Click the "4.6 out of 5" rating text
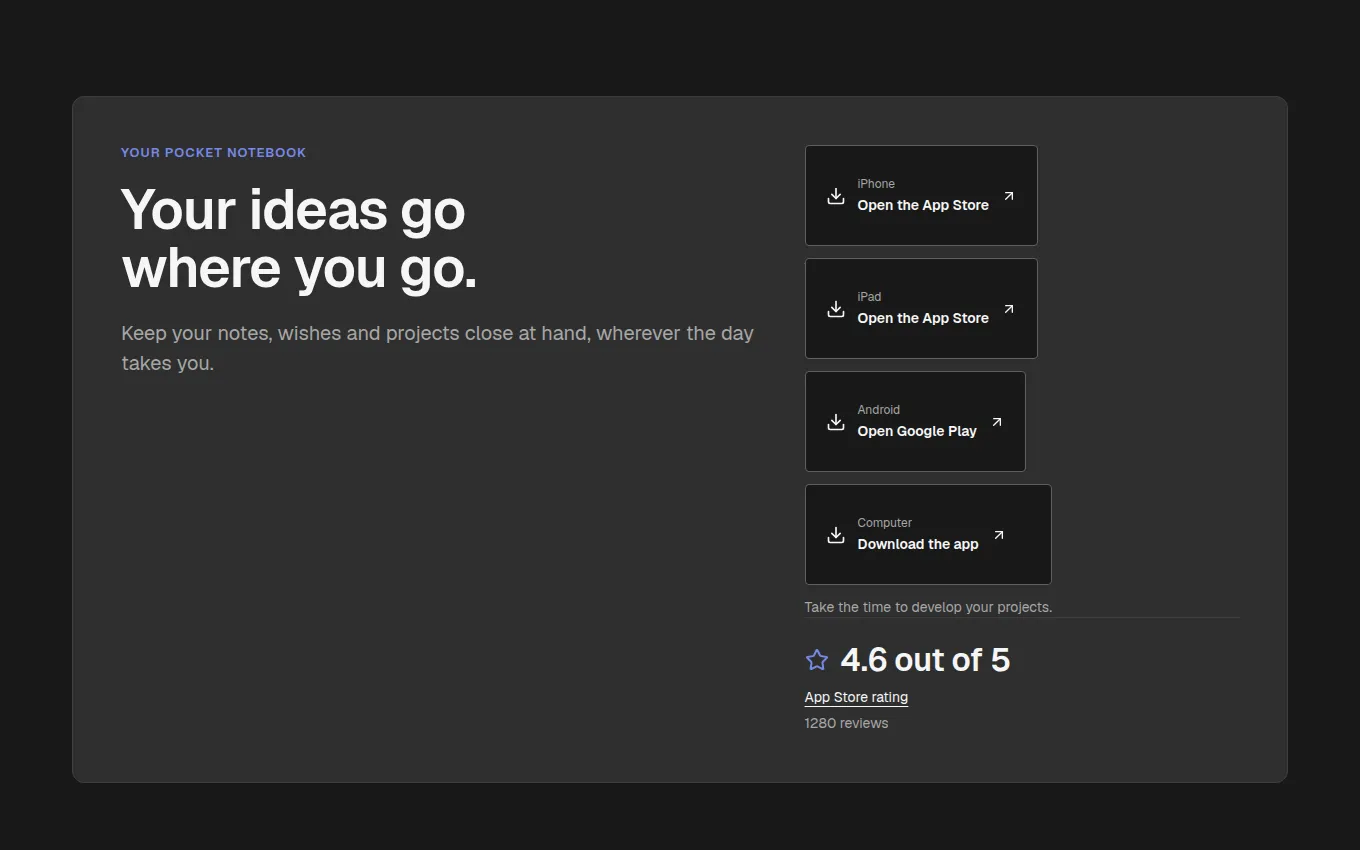This screenshot has width=1360, height=850. coord(925,660)
